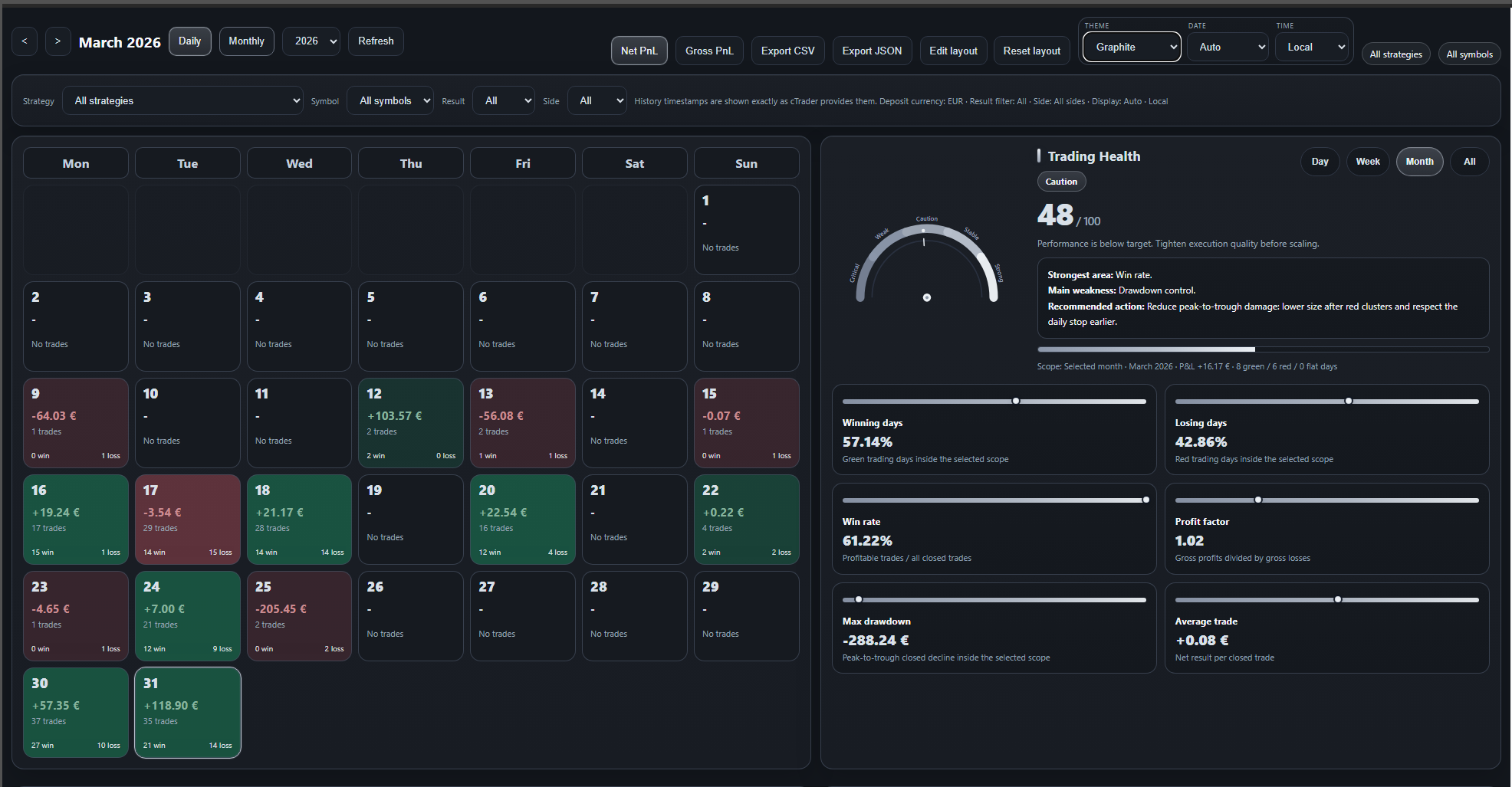
Task: Click Edit layout
Action: click(x=953, y=50)
